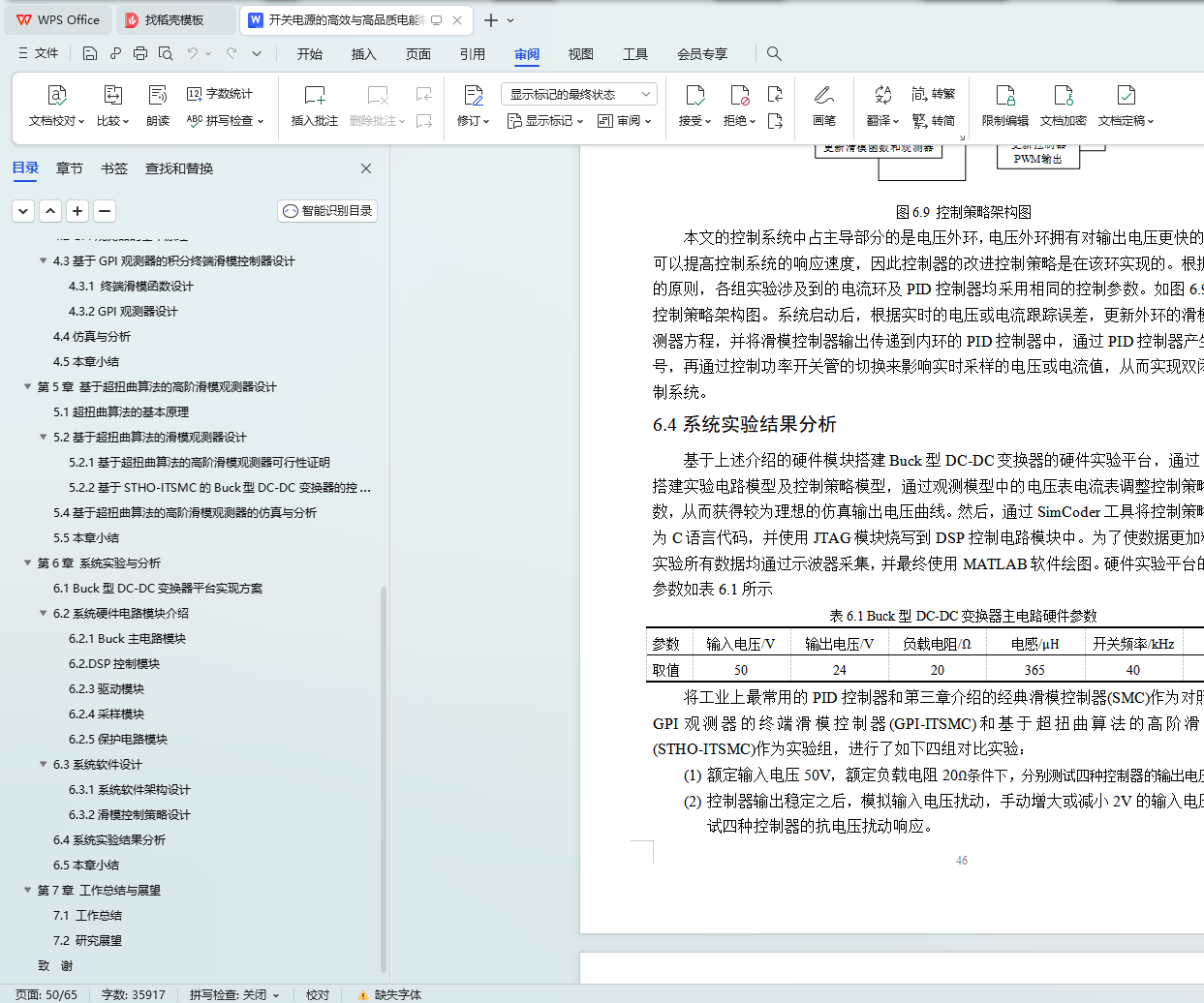Collapse the 第 7 章 工作总结与展望 node
1204x1003 pixels.
[x=27, y=890]
